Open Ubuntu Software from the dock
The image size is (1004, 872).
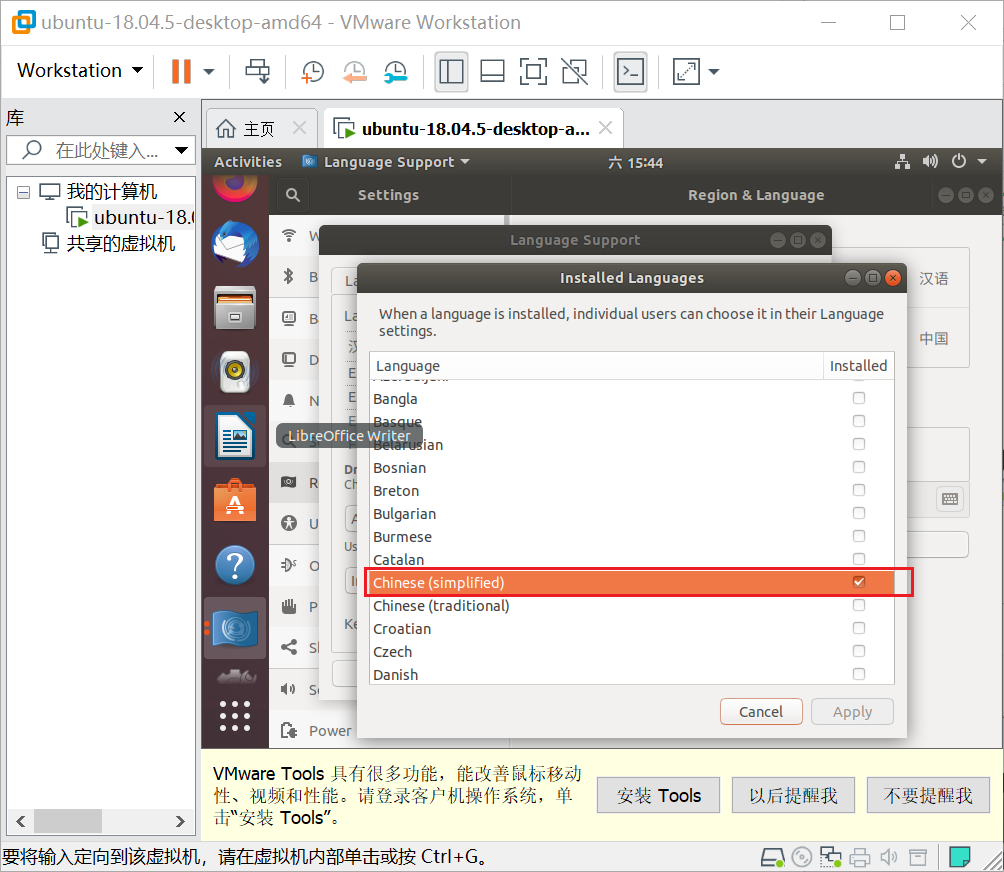pos(235,501)
